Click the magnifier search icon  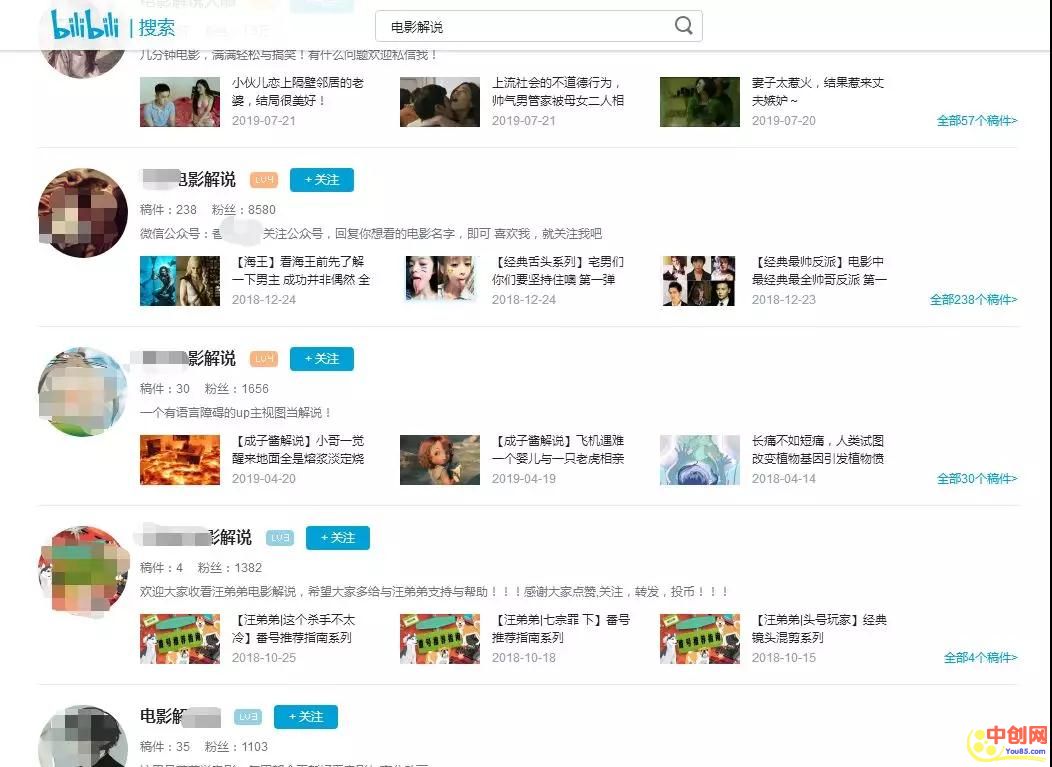(684, 26)
